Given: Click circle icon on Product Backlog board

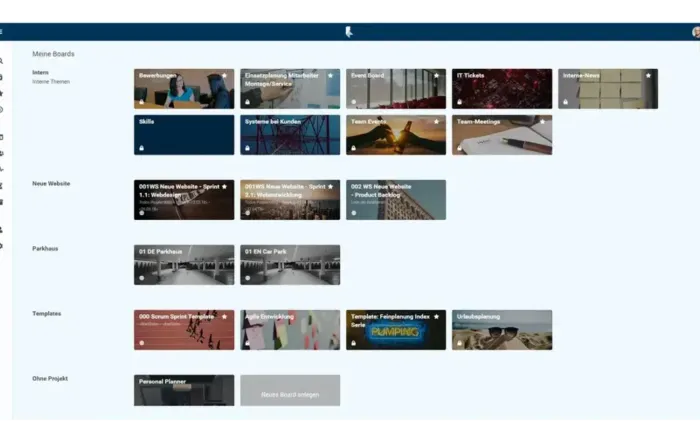Looking at the screenshot, I should pyautogui.click(x=354, y=213).
